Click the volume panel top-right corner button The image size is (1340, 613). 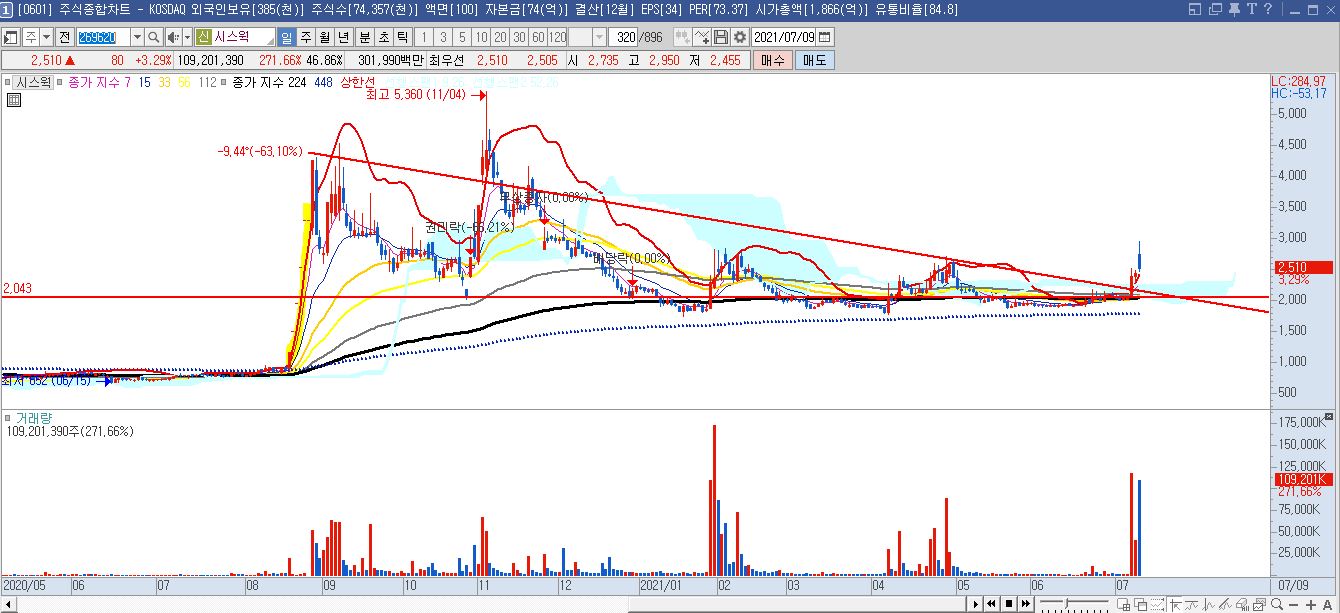point(1330,415)
